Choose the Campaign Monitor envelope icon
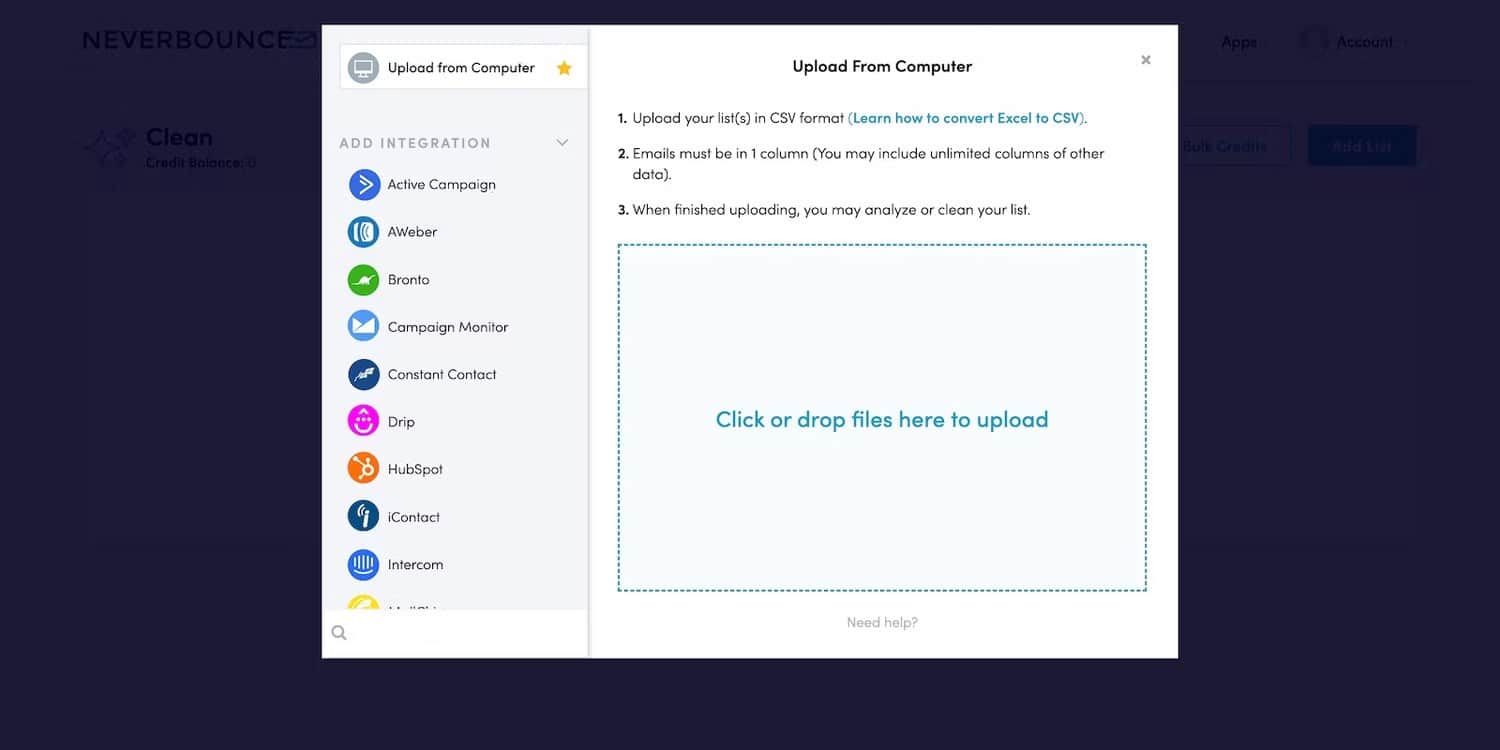 click(363, 327)
